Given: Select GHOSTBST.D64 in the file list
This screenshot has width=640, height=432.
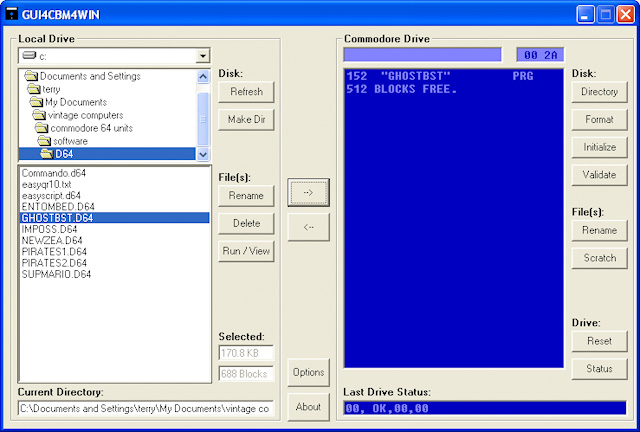Looking at the screenshot, I should pos(115,218).
